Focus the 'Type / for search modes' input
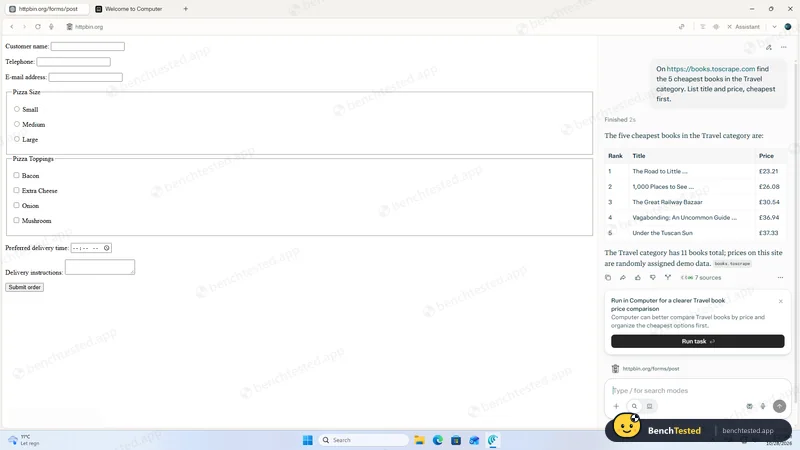 click(697, 390)
